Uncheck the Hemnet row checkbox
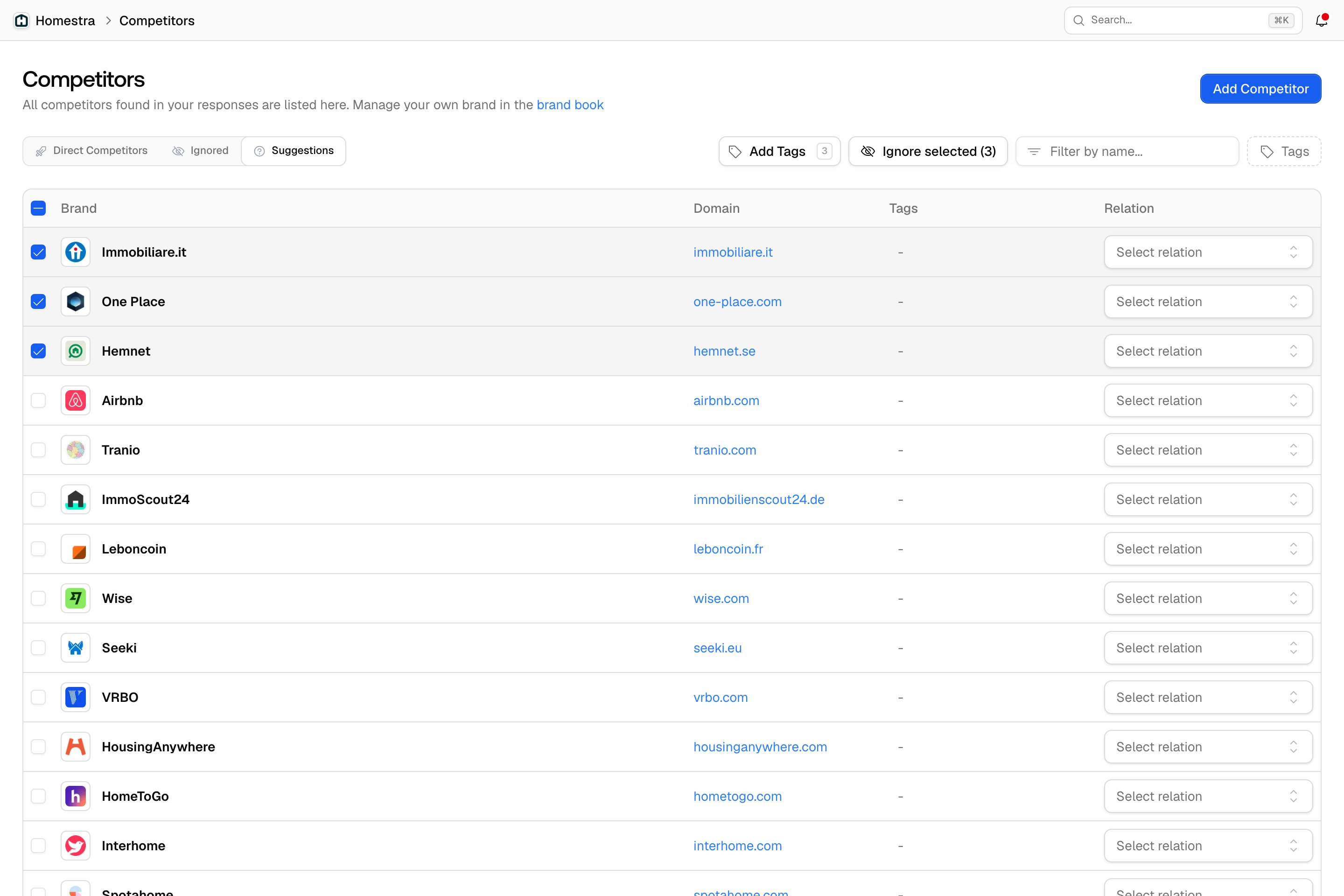This screenshot has width=1344, height=896. (38, 351)
